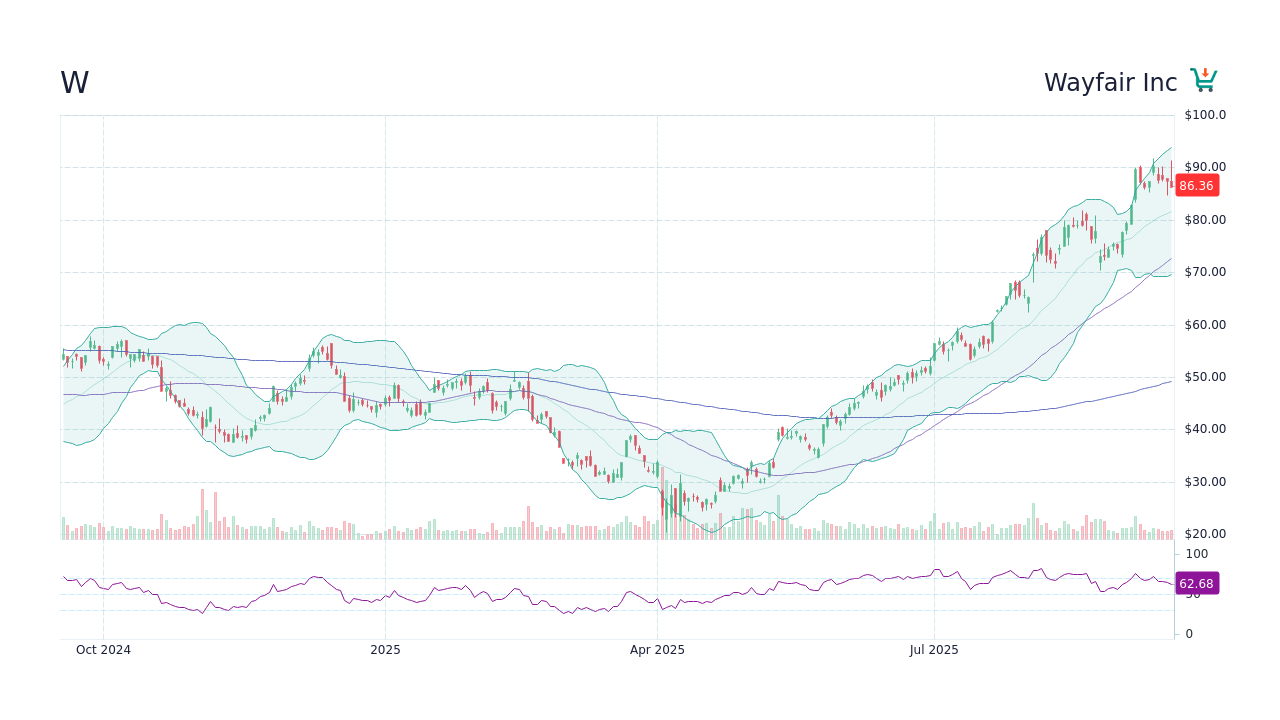Expand the Oct 2024 date range

coord(103,649)
